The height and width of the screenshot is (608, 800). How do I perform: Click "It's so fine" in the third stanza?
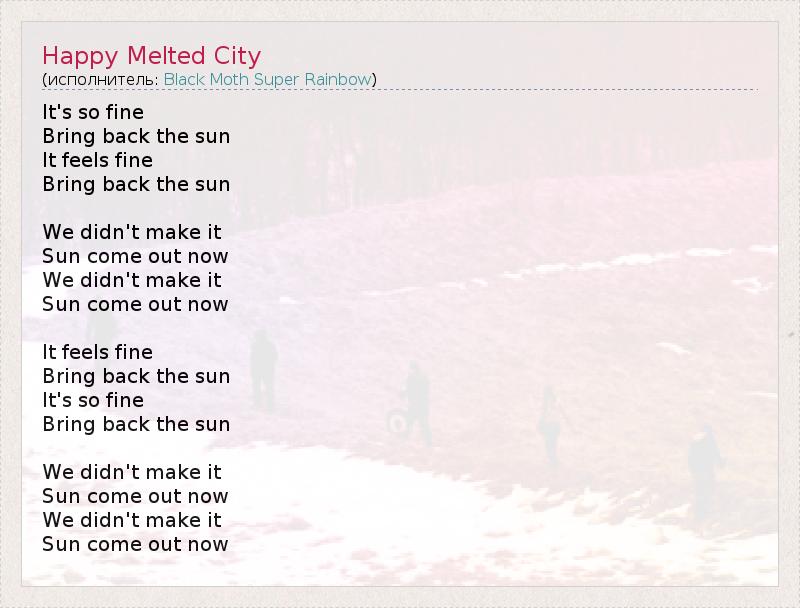click(x=93, y=400)
